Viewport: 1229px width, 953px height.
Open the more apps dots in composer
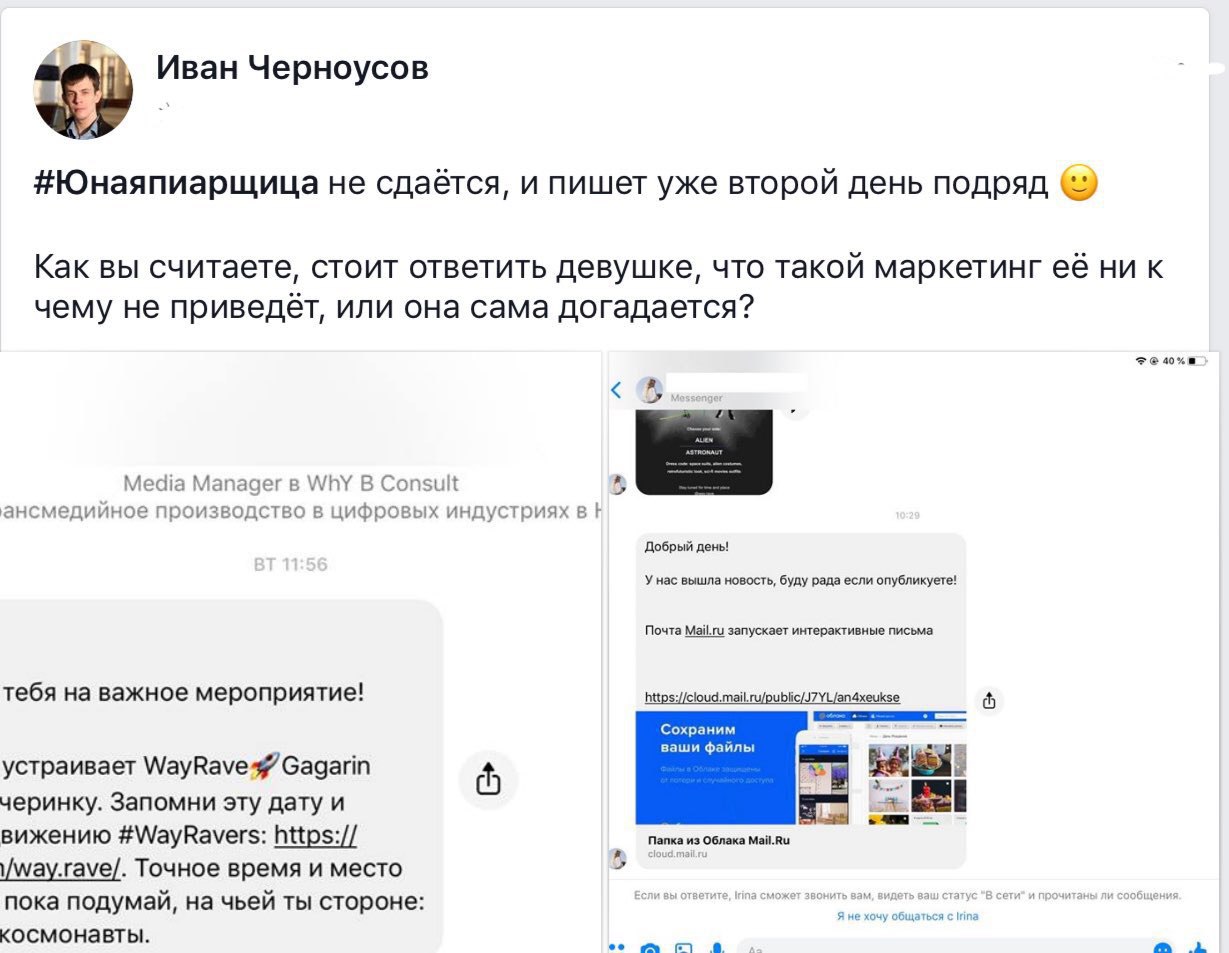pyautogui.click(x=616, y=948)
